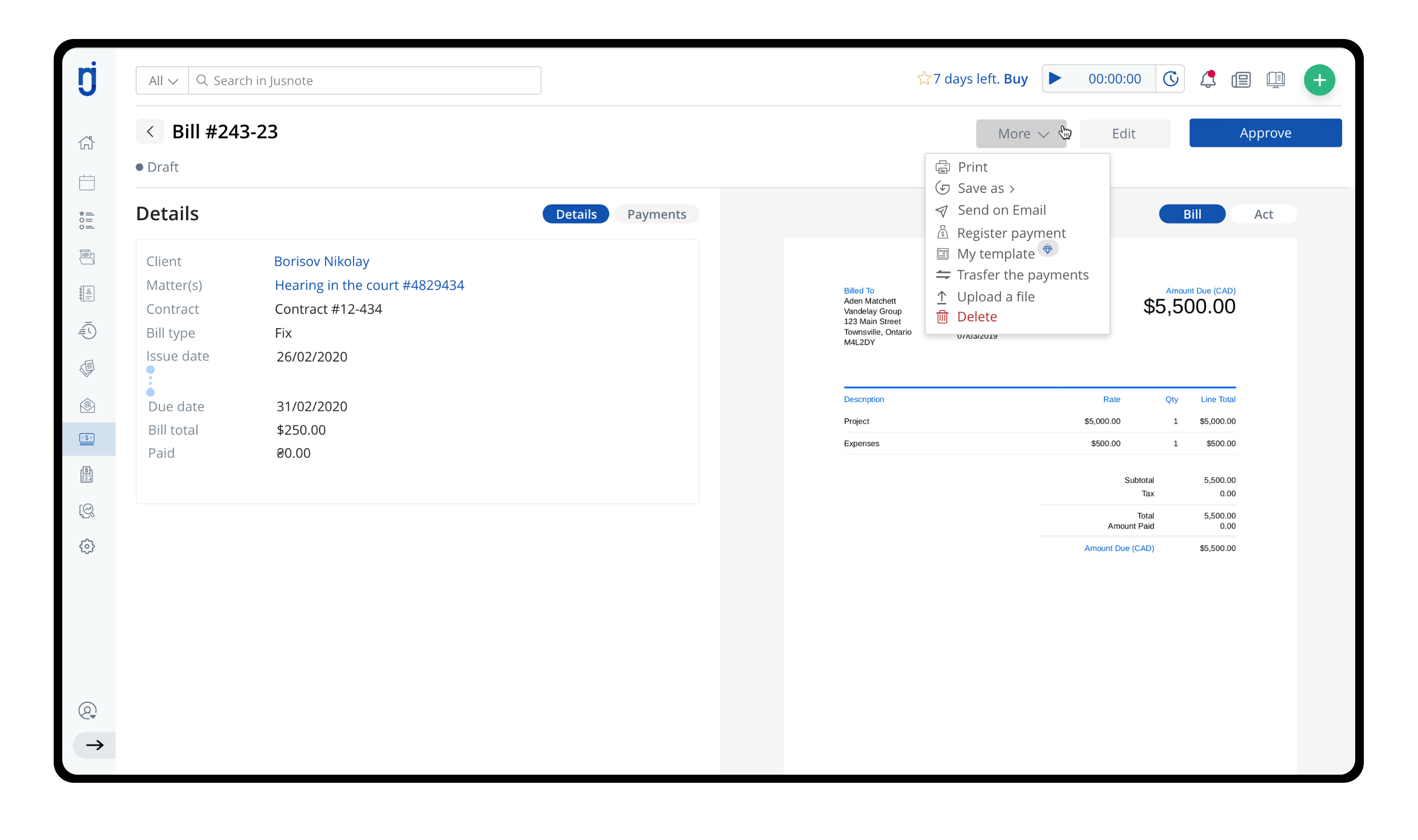This screenshot has height=840, width=1418.
Task: Switch to the Payments tab
Action: point(656,214)
